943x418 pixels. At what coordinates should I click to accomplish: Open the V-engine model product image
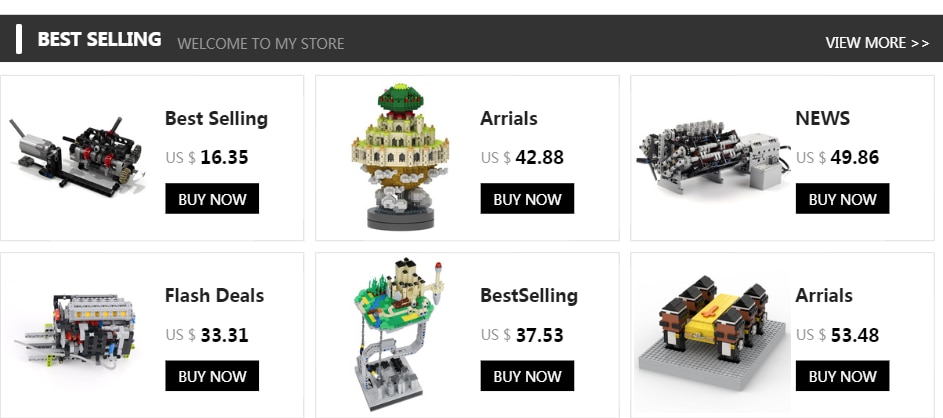pyautogui.click(x=713, y=156)
